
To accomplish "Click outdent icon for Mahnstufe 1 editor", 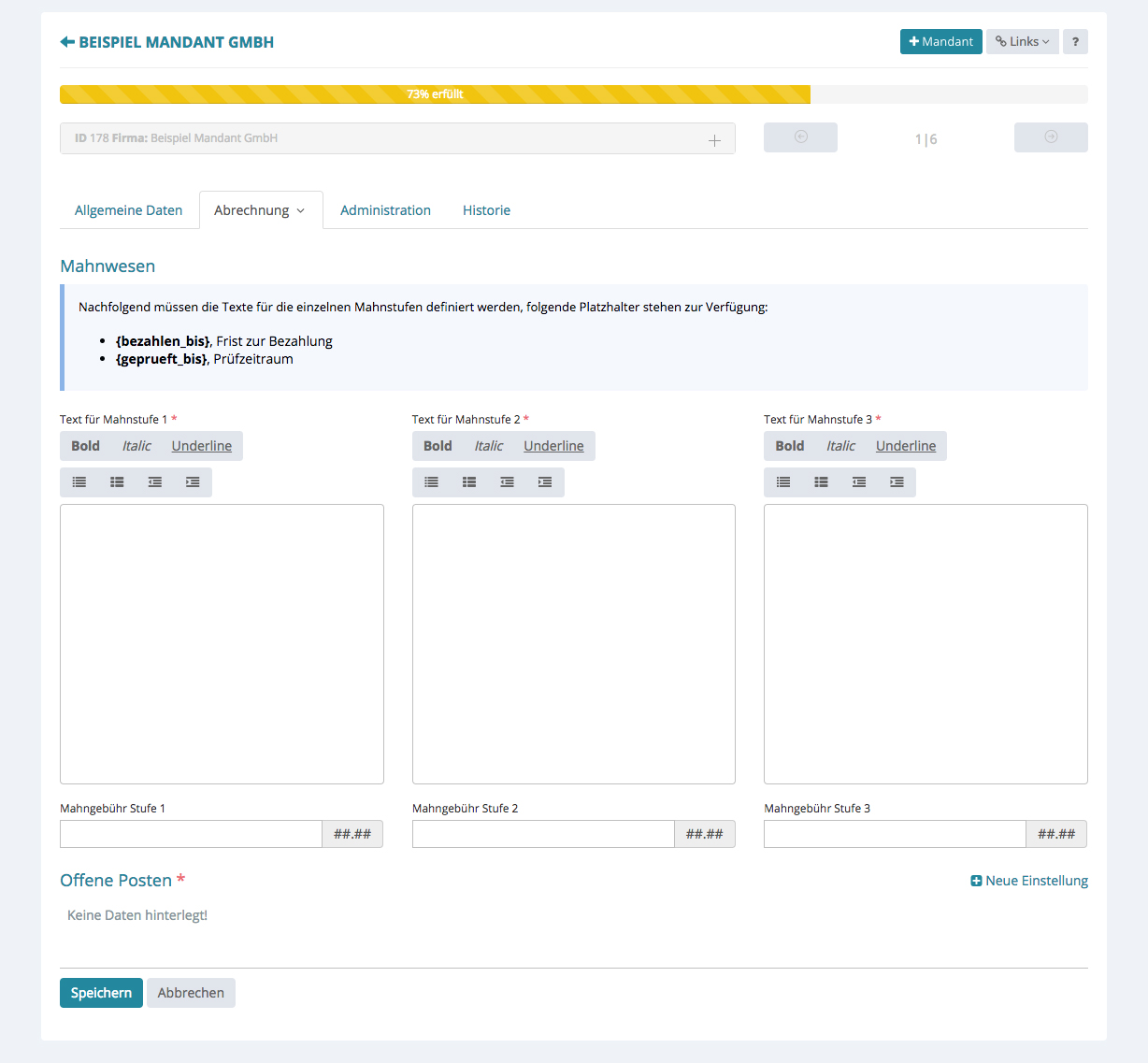I will coord(155,482).
